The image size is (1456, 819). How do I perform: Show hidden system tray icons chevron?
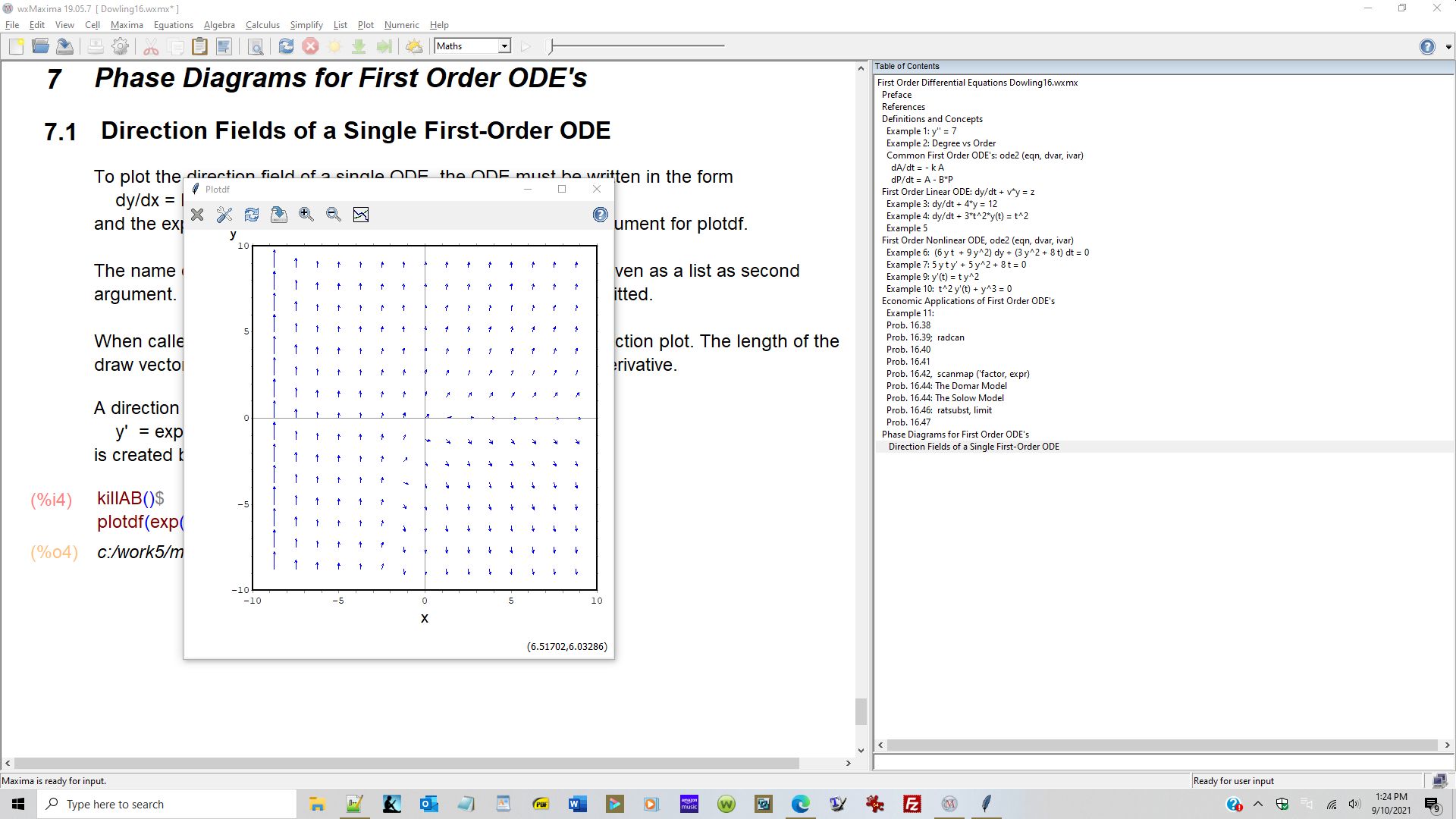click(1258, 804)
